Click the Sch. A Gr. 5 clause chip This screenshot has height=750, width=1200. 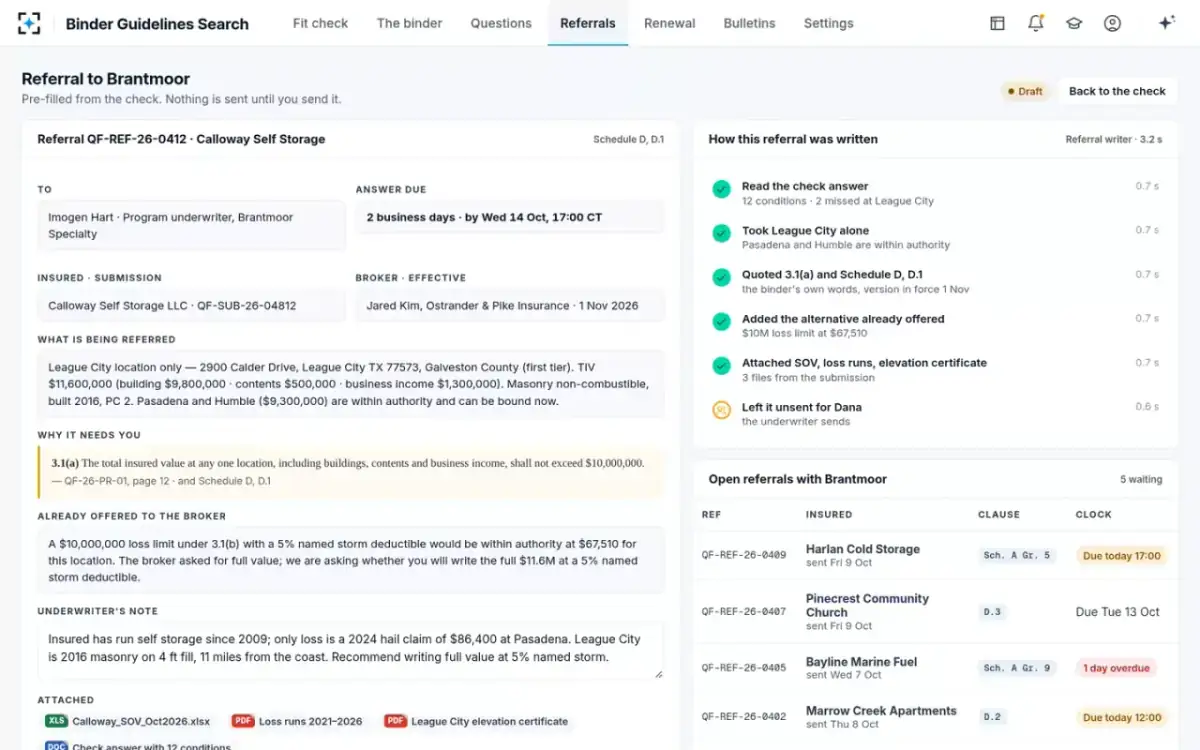1017,555
